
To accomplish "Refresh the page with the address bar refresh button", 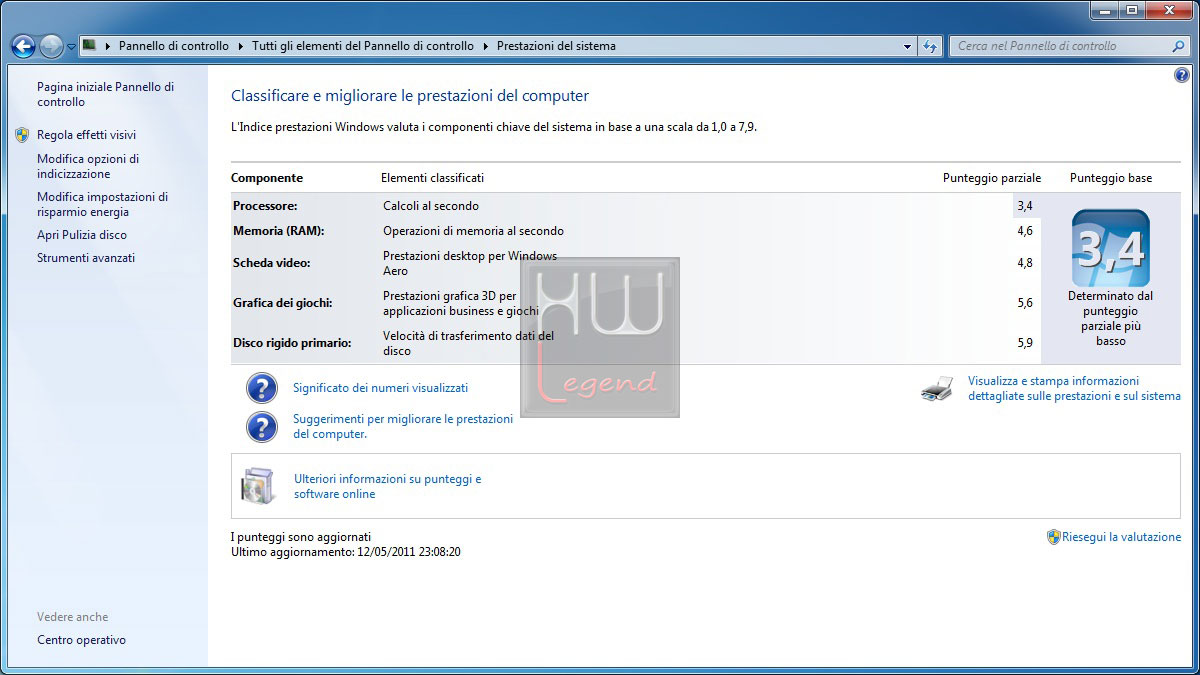I will click(931, 46).
